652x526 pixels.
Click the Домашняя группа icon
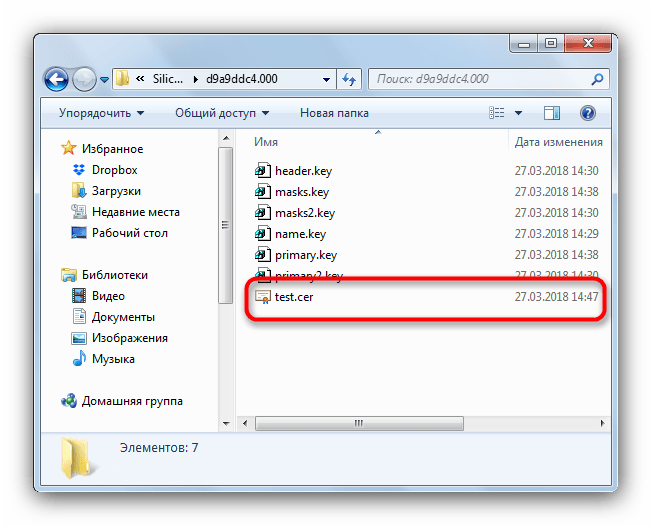(69, 401)
